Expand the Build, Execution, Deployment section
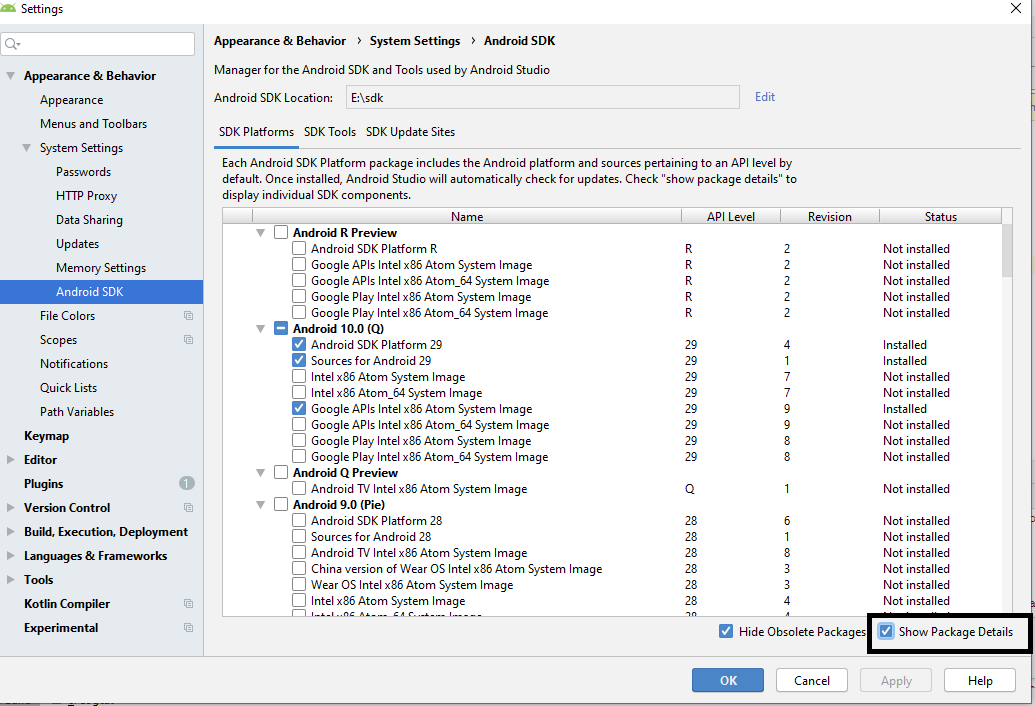The height and width of the screenshot is (706, 1035). 11,532
